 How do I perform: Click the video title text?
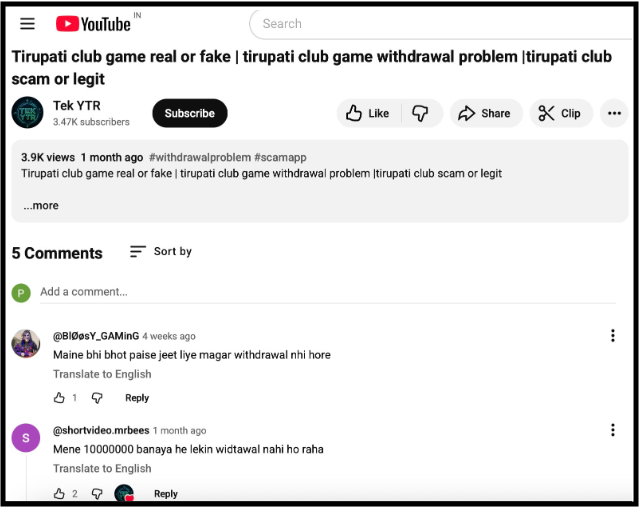[312, 68]
